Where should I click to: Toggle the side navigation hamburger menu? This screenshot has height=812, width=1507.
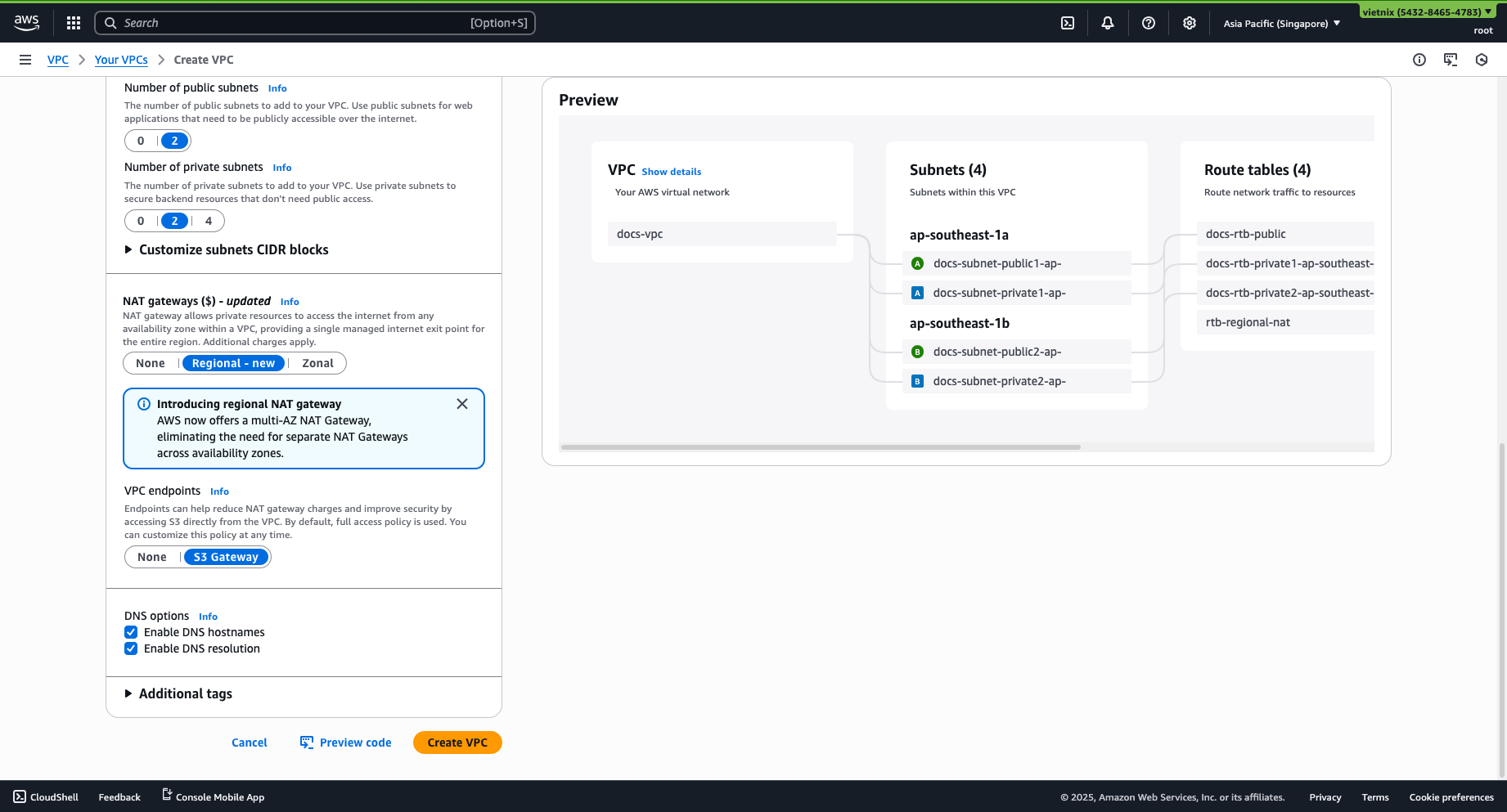25,60
